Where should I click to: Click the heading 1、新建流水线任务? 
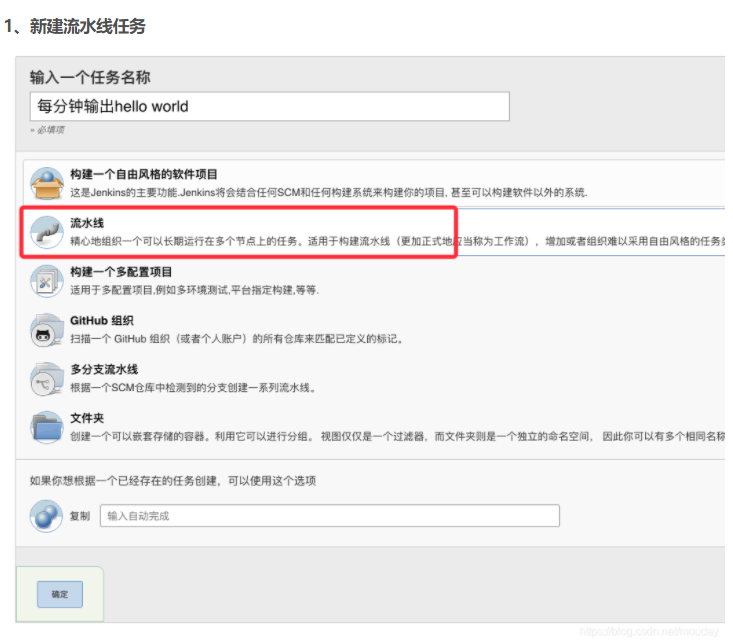75,26
